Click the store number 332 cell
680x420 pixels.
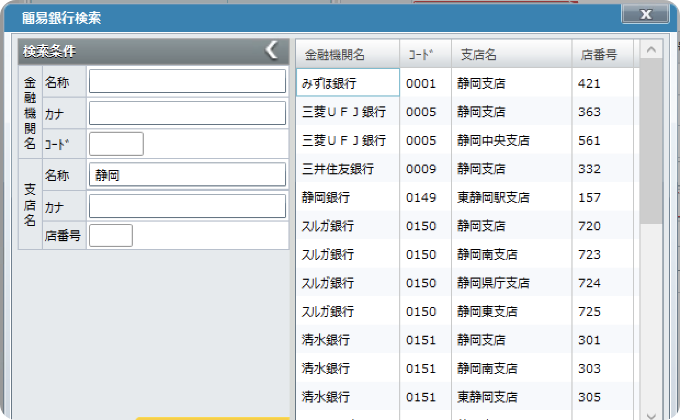point(603,168)
